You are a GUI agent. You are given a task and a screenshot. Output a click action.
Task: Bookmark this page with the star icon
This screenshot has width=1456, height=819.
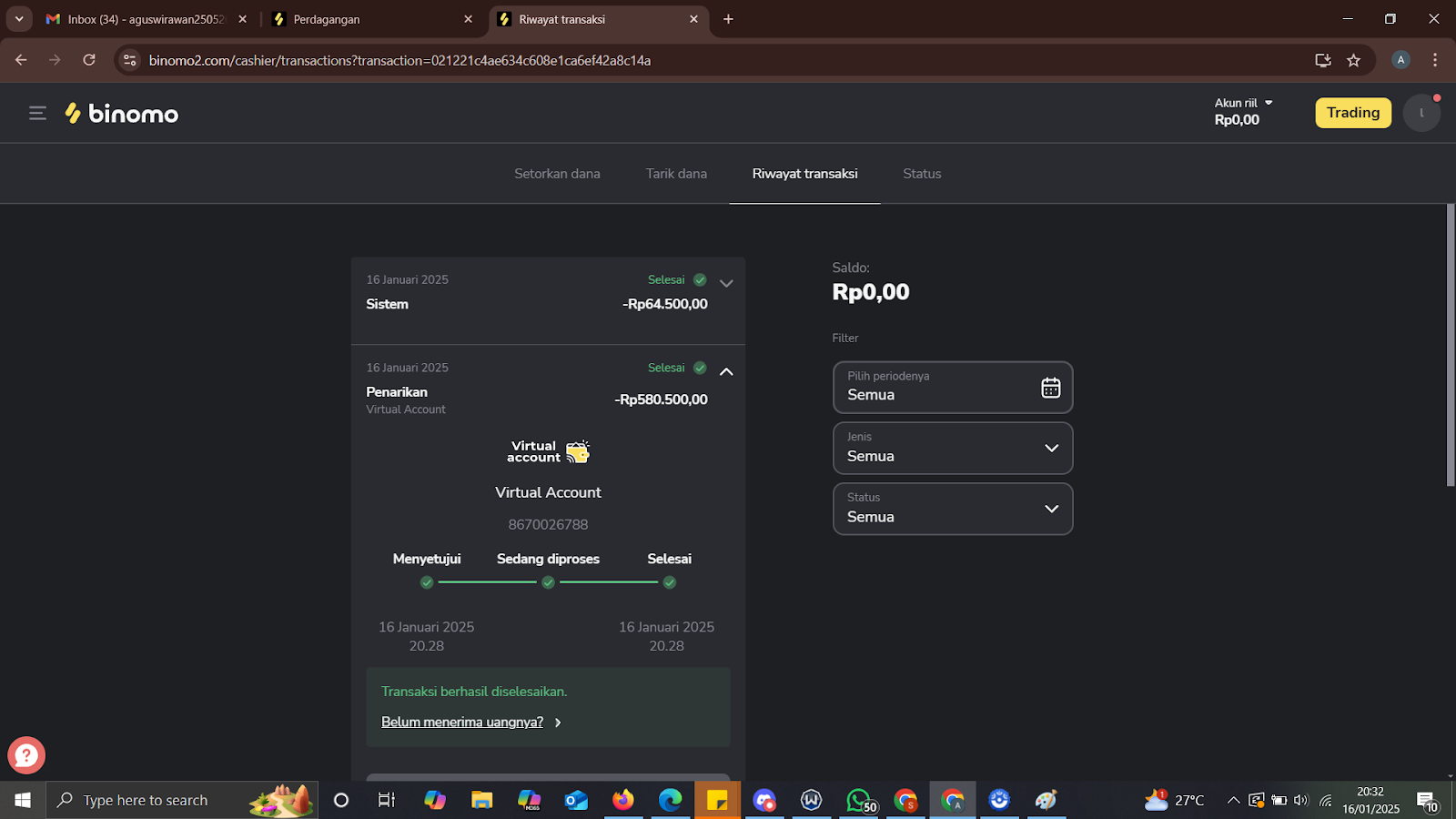1353,60
